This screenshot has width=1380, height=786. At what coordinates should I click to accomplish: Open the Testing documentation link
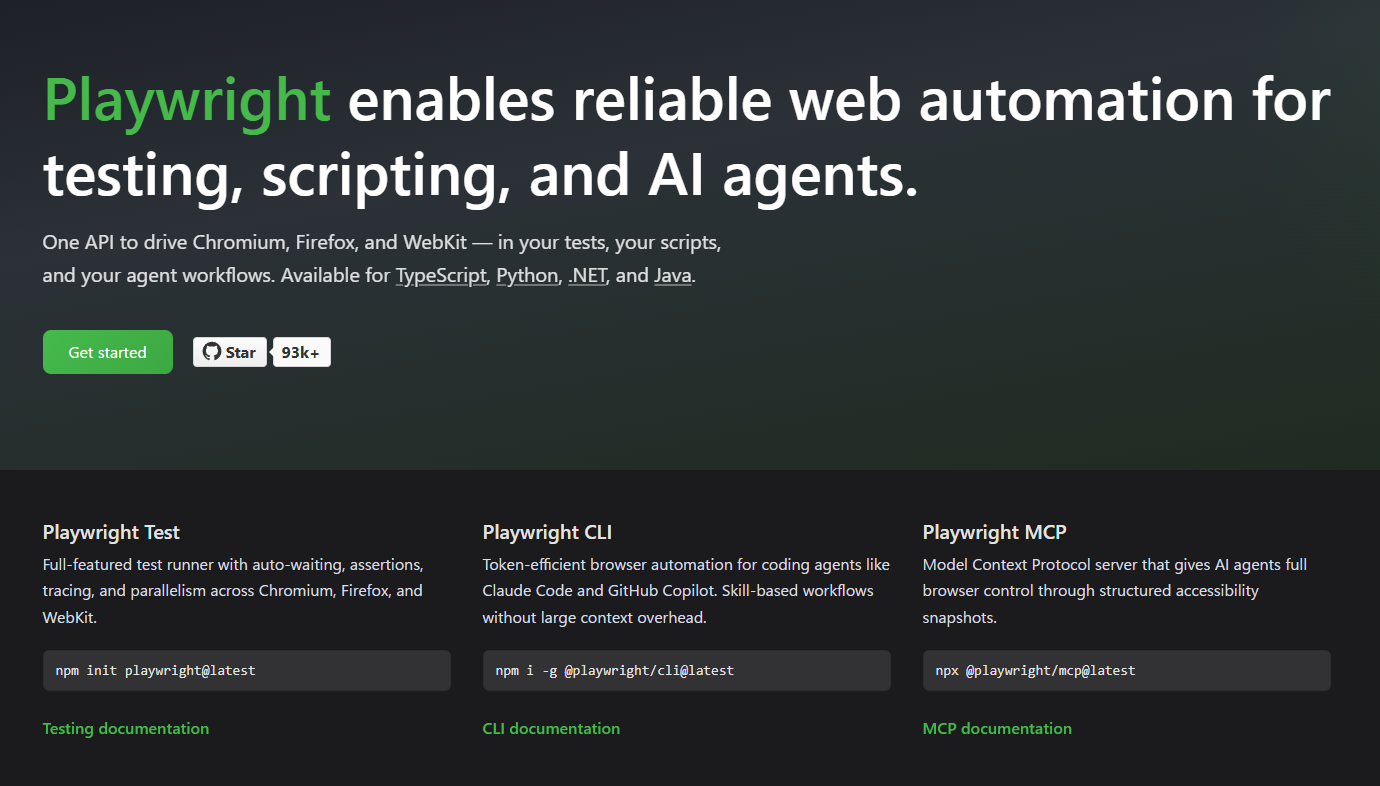(126, 728)
